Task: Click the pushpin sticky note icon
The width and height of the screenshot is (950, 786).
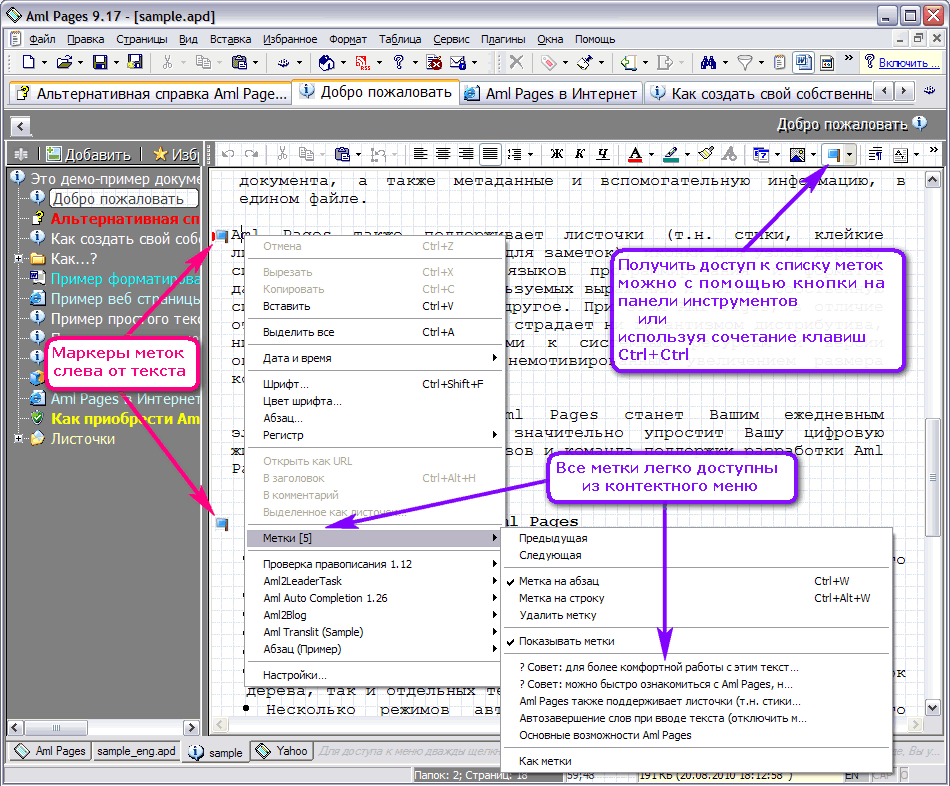Action: [585, 62]
